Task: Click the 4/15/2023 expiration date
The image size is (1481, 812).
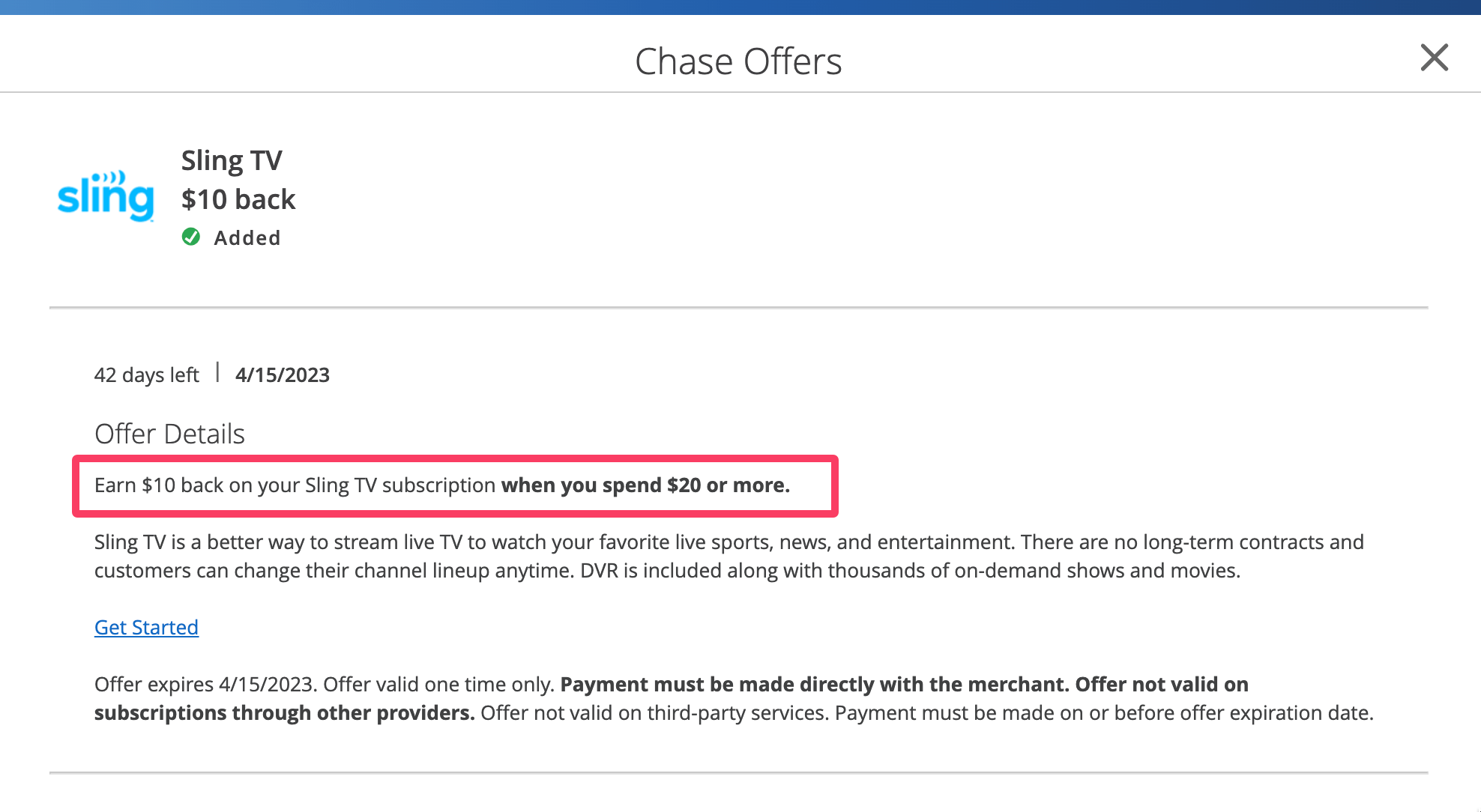Action: (283, 375)
